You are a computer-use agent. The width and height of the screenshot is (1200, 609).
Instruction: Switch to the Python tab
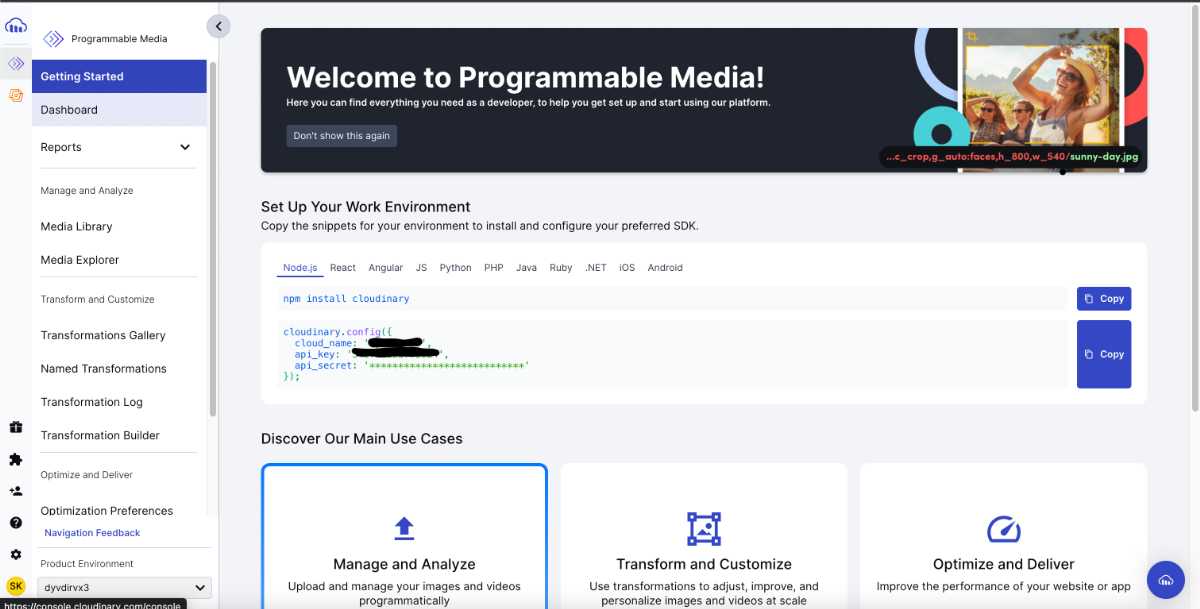coord(455,268)
